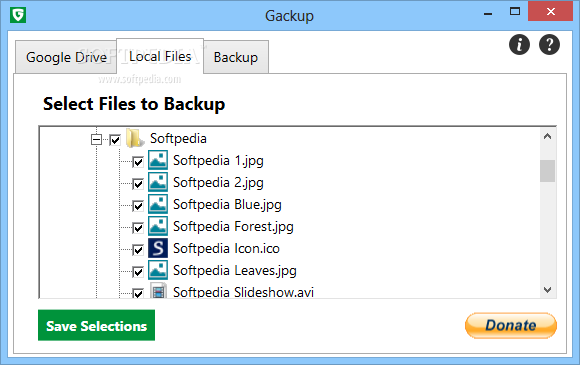
Task: Select the Softpedia Icon.ico file icon
Action: (x=158, y=248)
